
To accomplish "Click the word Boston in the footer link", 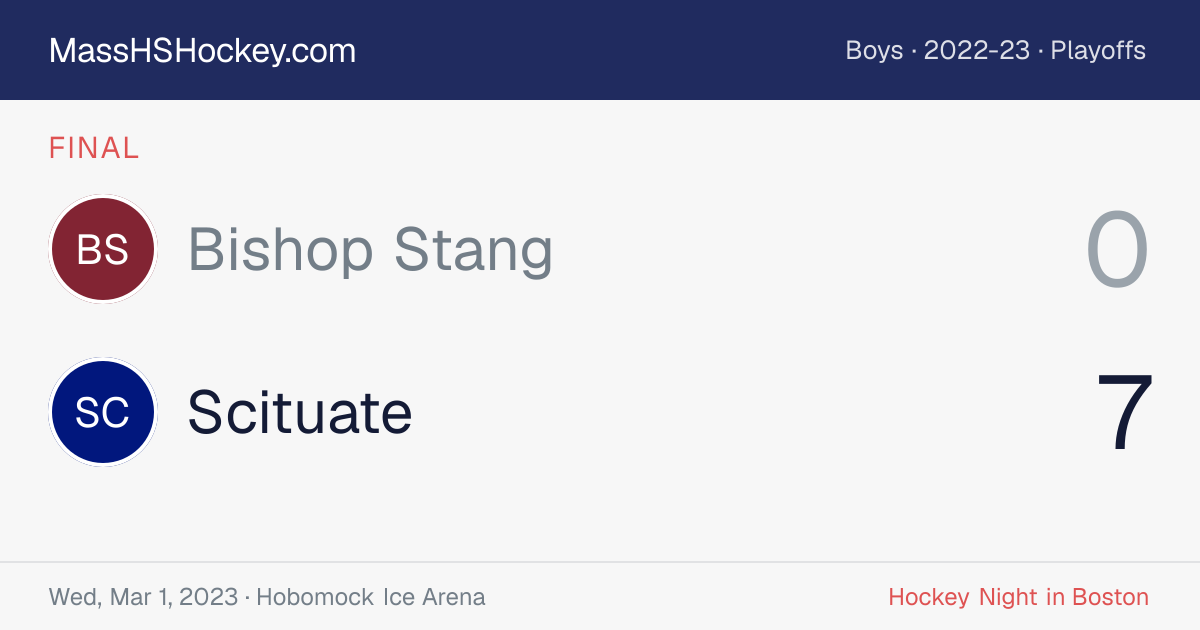I will (1111, 597).
